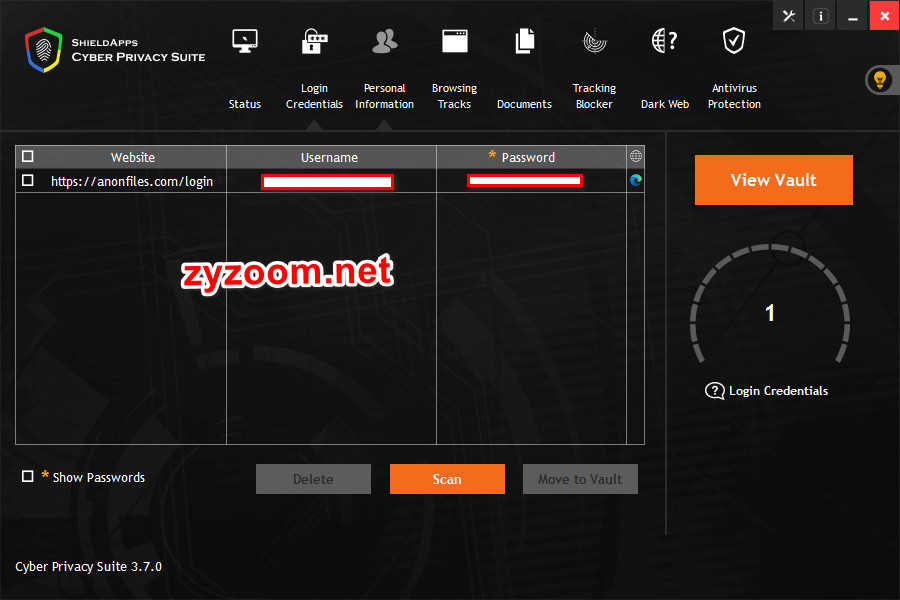Switch to the Tracking Blocker tab label

click(595, 96)
